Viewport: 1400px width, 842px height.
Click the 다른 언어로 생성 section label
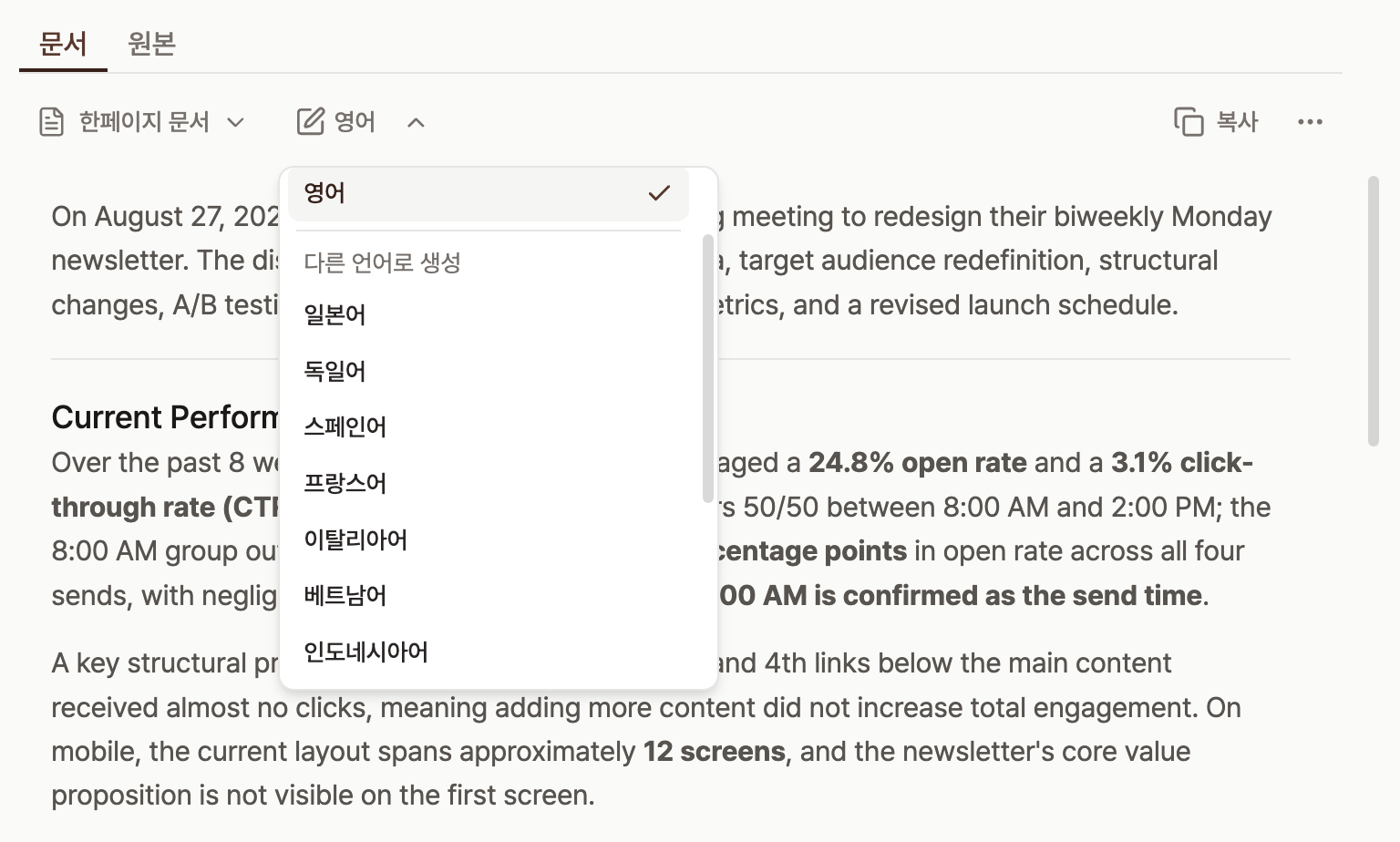coord(382,262)
